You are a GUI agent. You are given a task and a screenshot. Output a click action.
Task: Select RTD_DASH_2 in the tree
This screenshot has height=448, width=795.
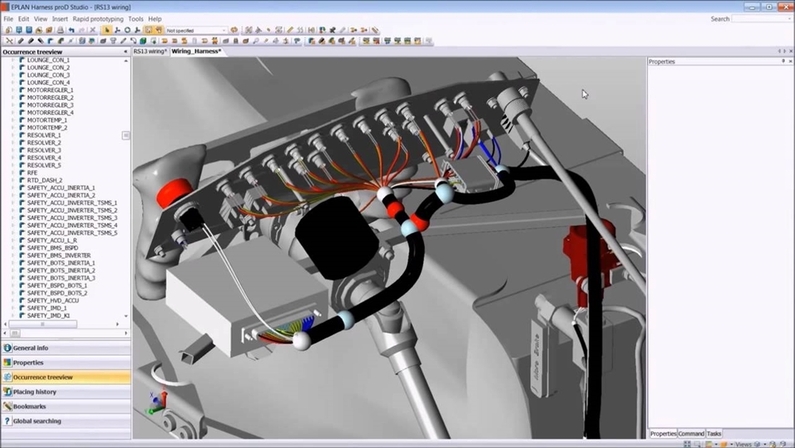pos(45,180)
